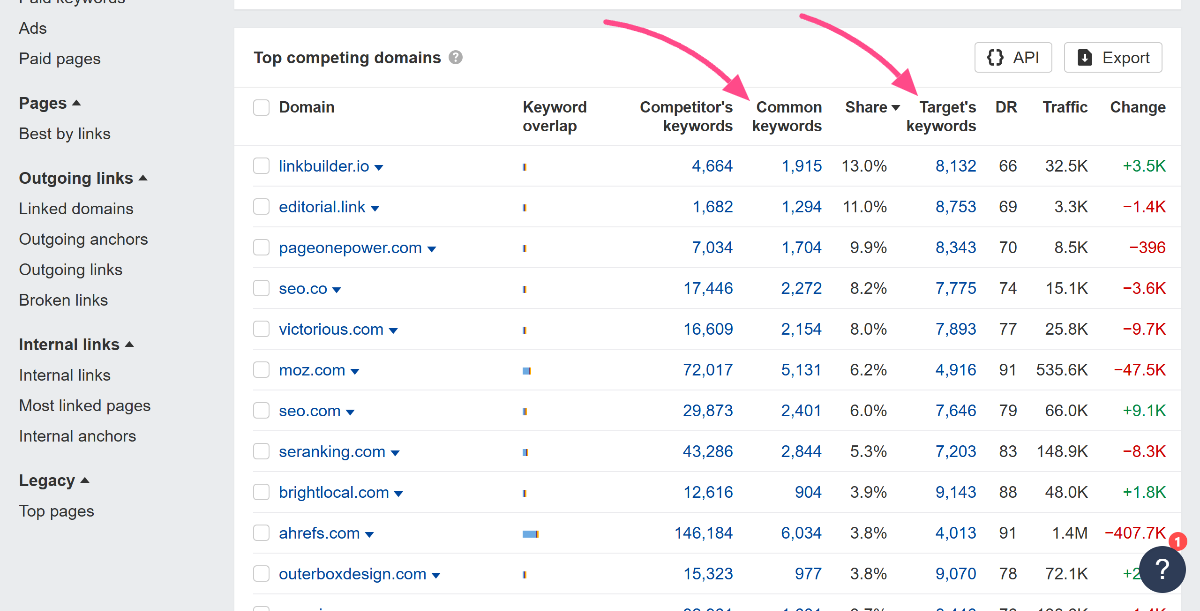
Task: Open the outerboxdesign.com domain link
Action: [x=353, y=574]
